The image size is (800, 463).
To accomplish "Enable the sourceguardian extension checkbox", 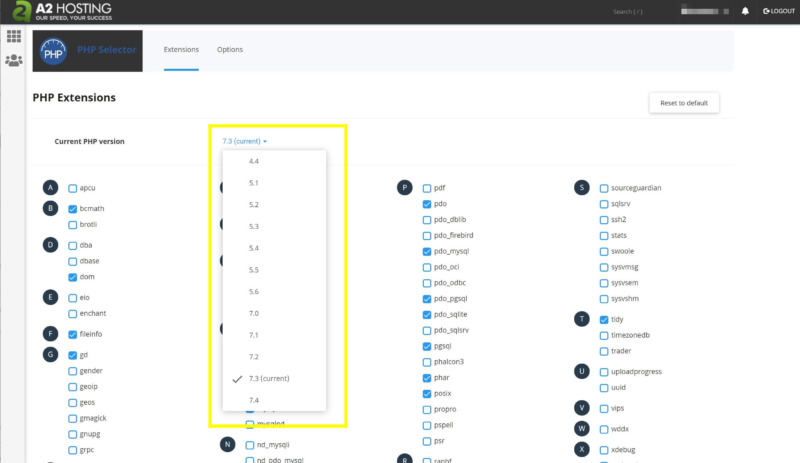I will coord(603,188).
